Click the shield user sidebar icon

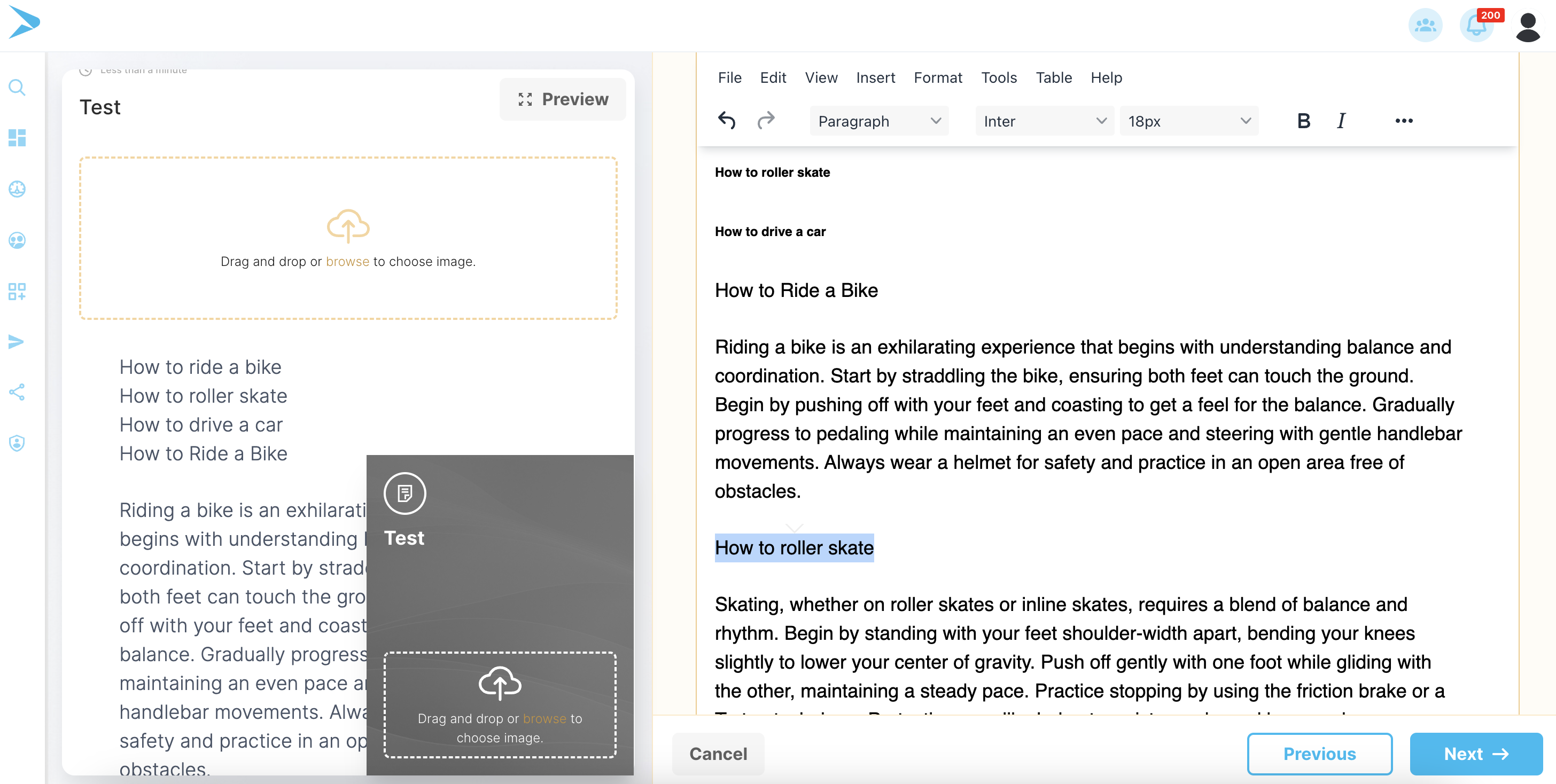pyautogui.click(x=17, y=443)
